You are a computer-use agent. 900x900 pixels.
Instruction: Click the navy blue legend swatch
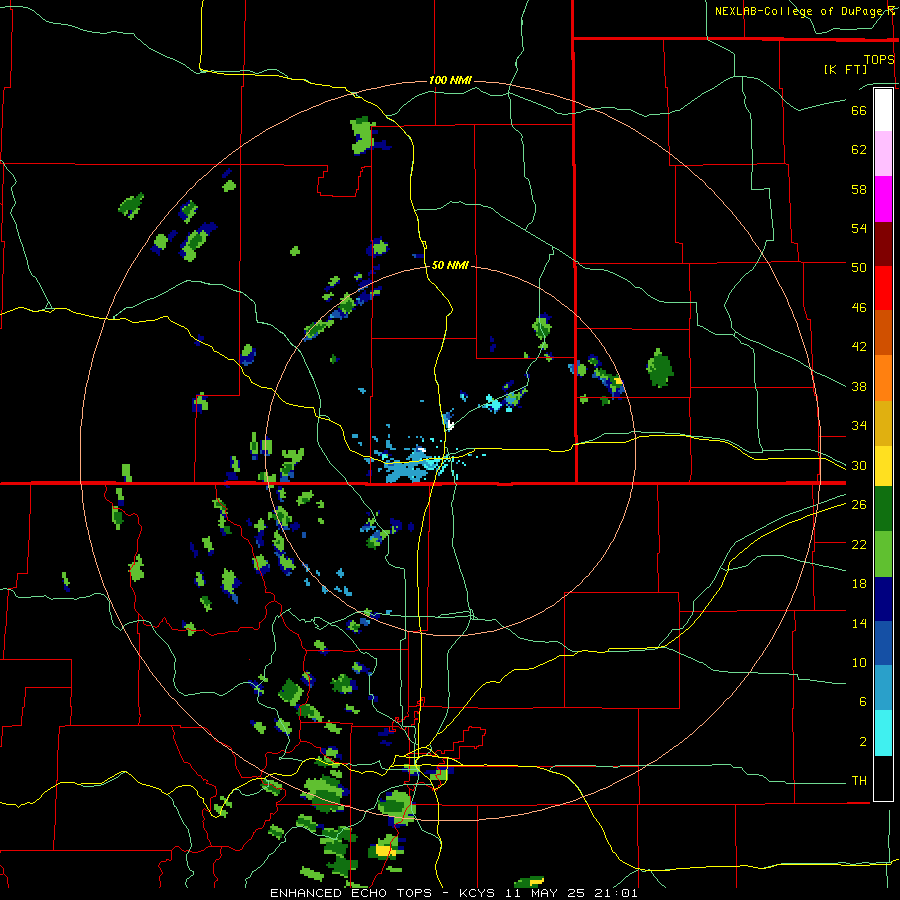pos(883,599)
